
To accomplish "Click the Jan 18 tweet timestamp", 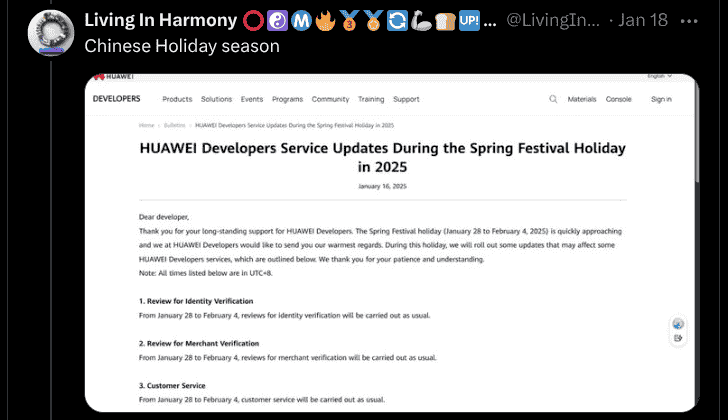I will click(x=642, y=21).
